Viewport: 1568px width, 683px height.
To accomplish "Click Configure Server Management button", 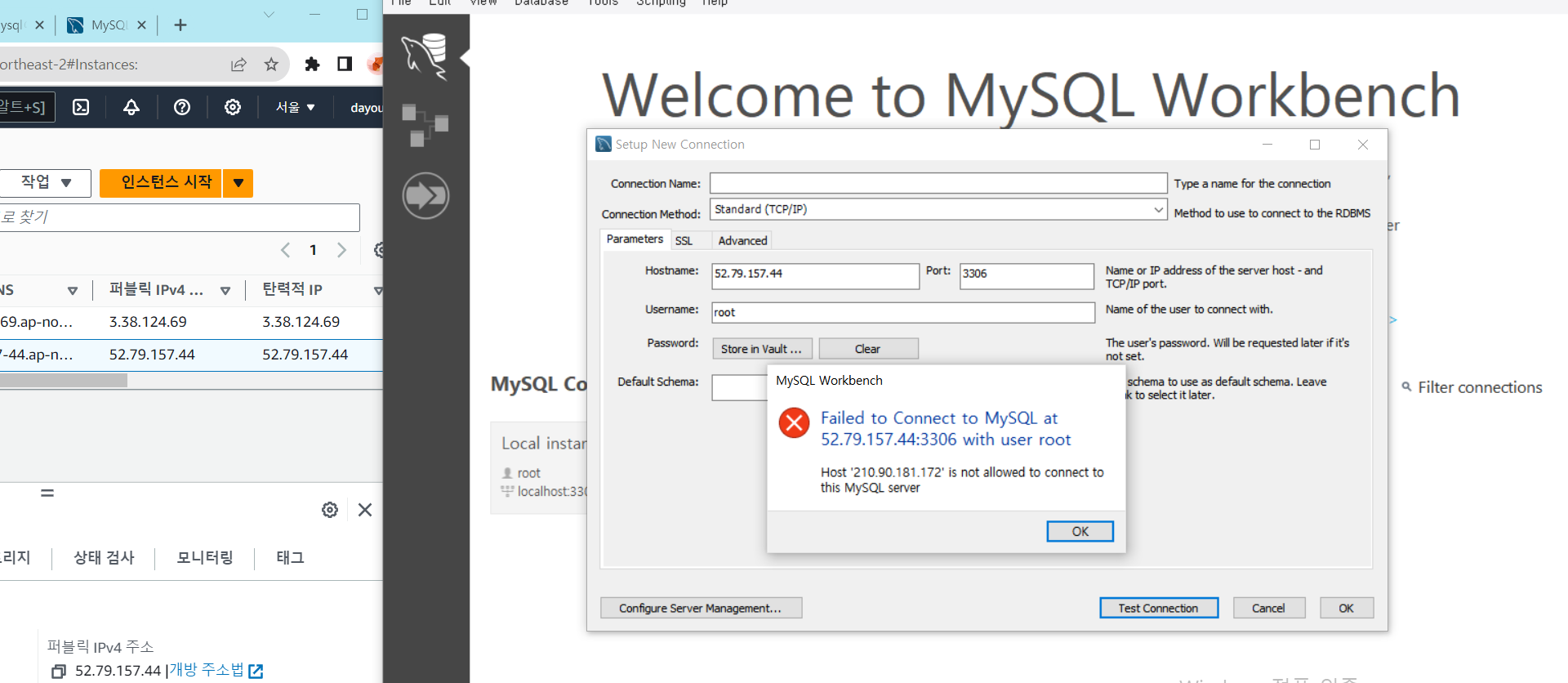I will coord(701,608).
